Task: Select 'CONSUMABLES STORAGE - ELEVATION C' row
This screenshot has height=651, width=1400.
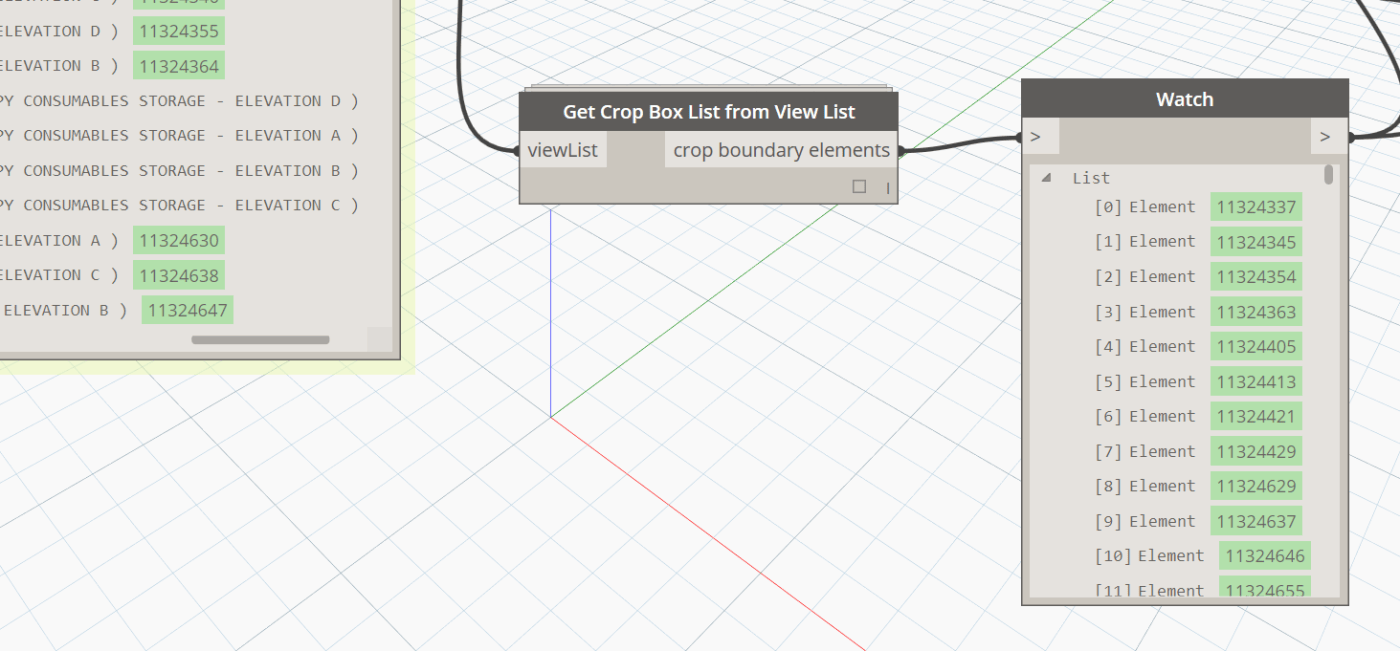Action: pyautogui.click(x=180, y=205)
